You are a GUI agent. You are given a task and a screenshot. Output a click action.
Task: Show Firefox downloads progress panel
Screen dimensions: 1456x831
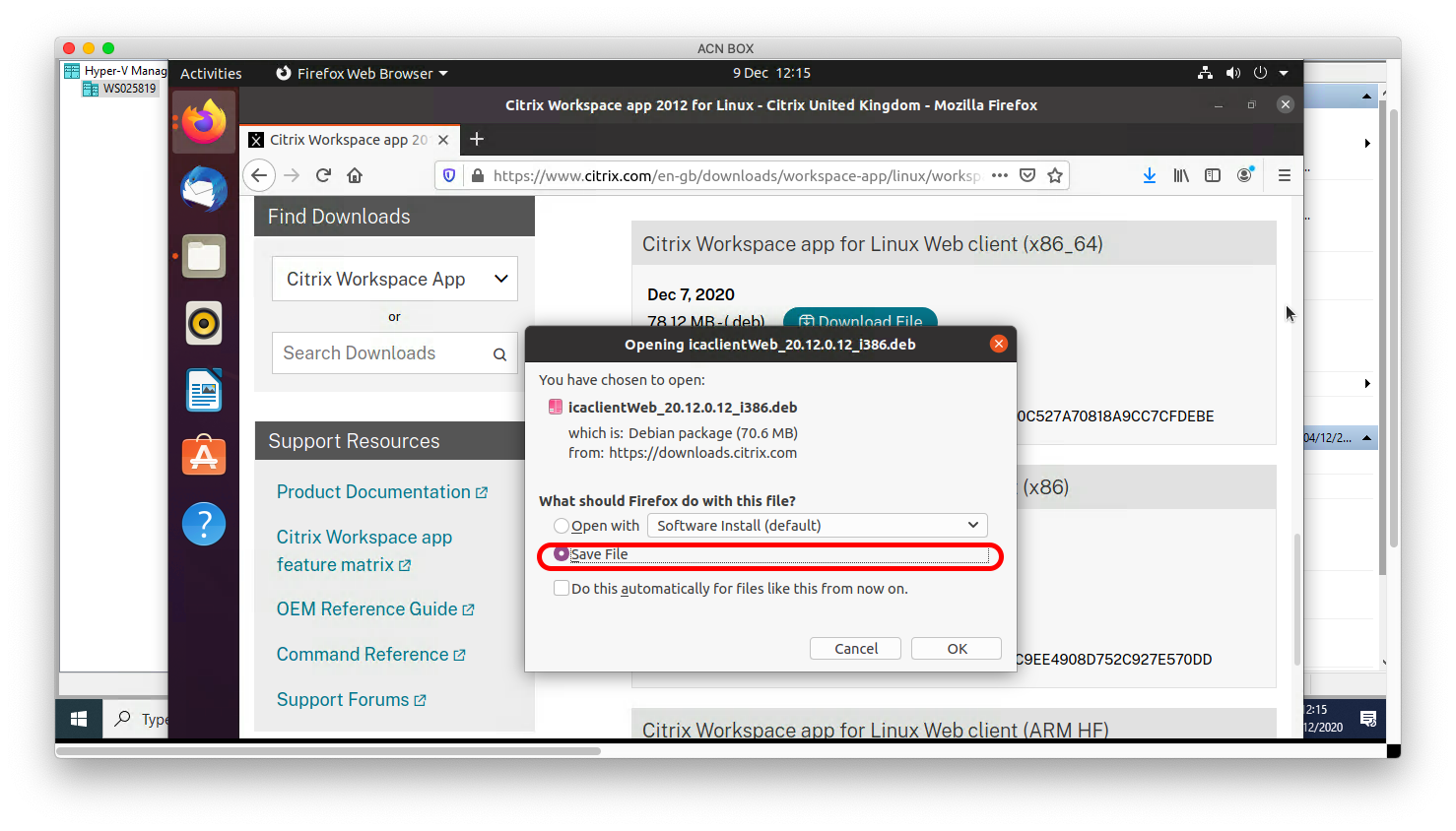click(1150, 175)
